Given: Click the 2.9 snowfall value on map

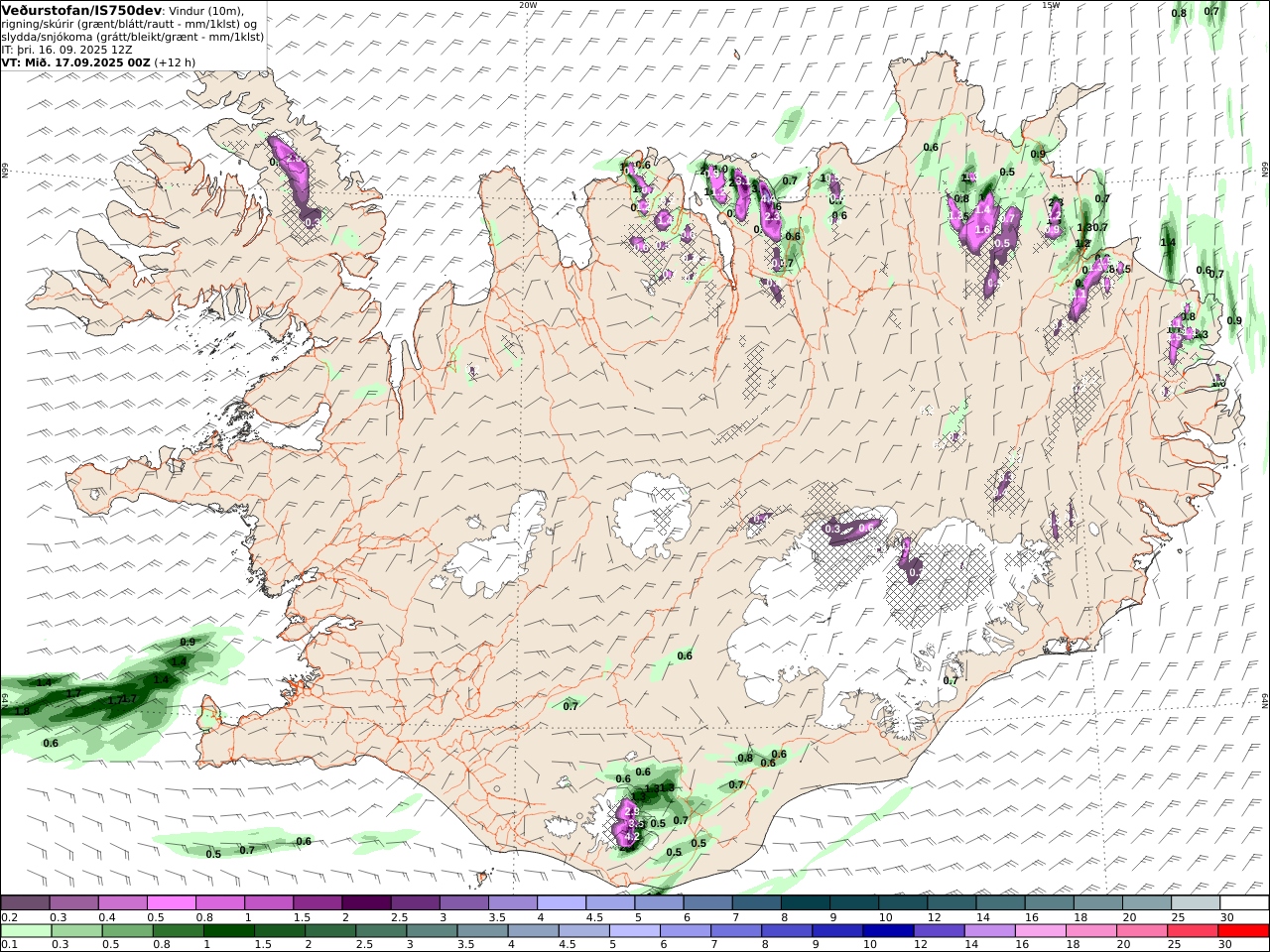Looking at the screenshot, I should tap(632, 811).
